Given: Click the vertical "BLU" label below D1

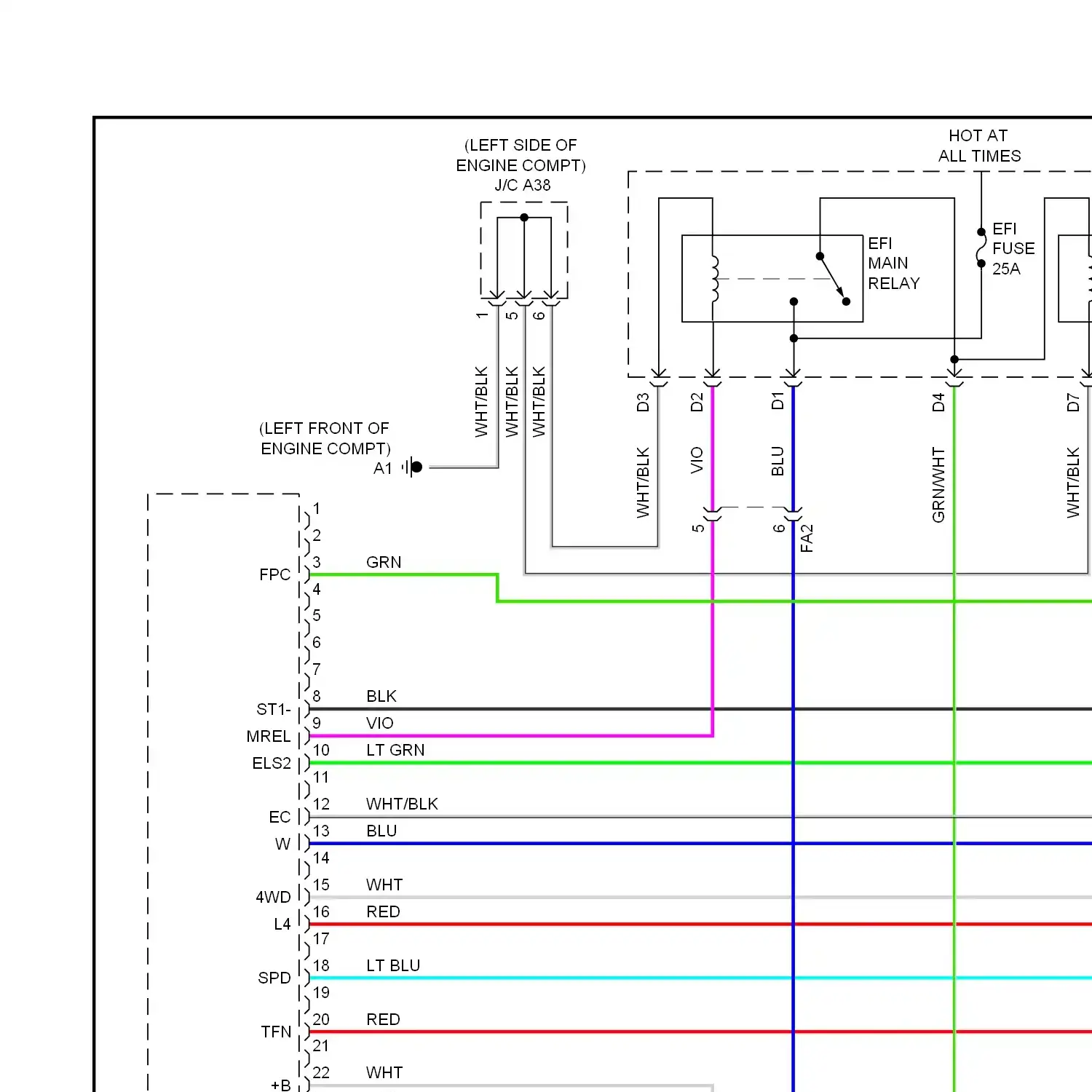Looking at the screenshot, I should click(778, 461).
